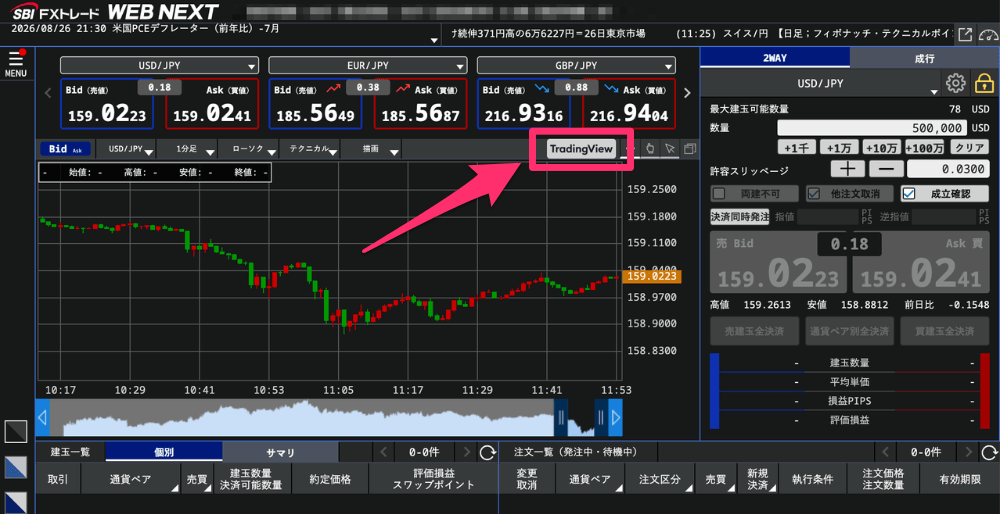Image resolution: width=1000 pixels, height=514 pixels.
Task: Select the hand pan tool in chart
Action: tap(651, 149)
